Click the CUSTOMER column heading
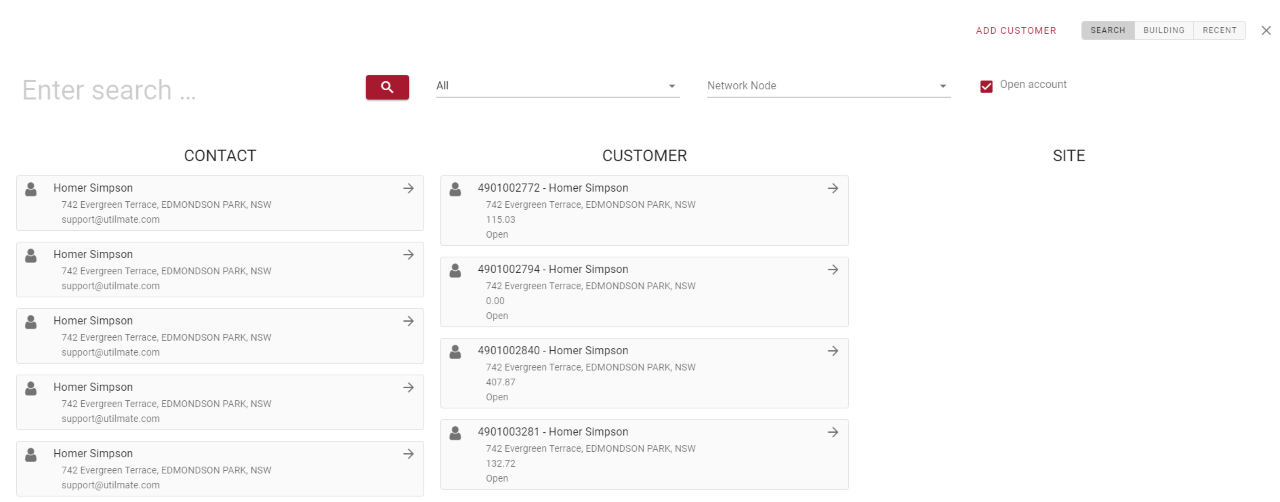Image resolution: width=1280 pixels, height=502 pixels. [x=644, y=156]
